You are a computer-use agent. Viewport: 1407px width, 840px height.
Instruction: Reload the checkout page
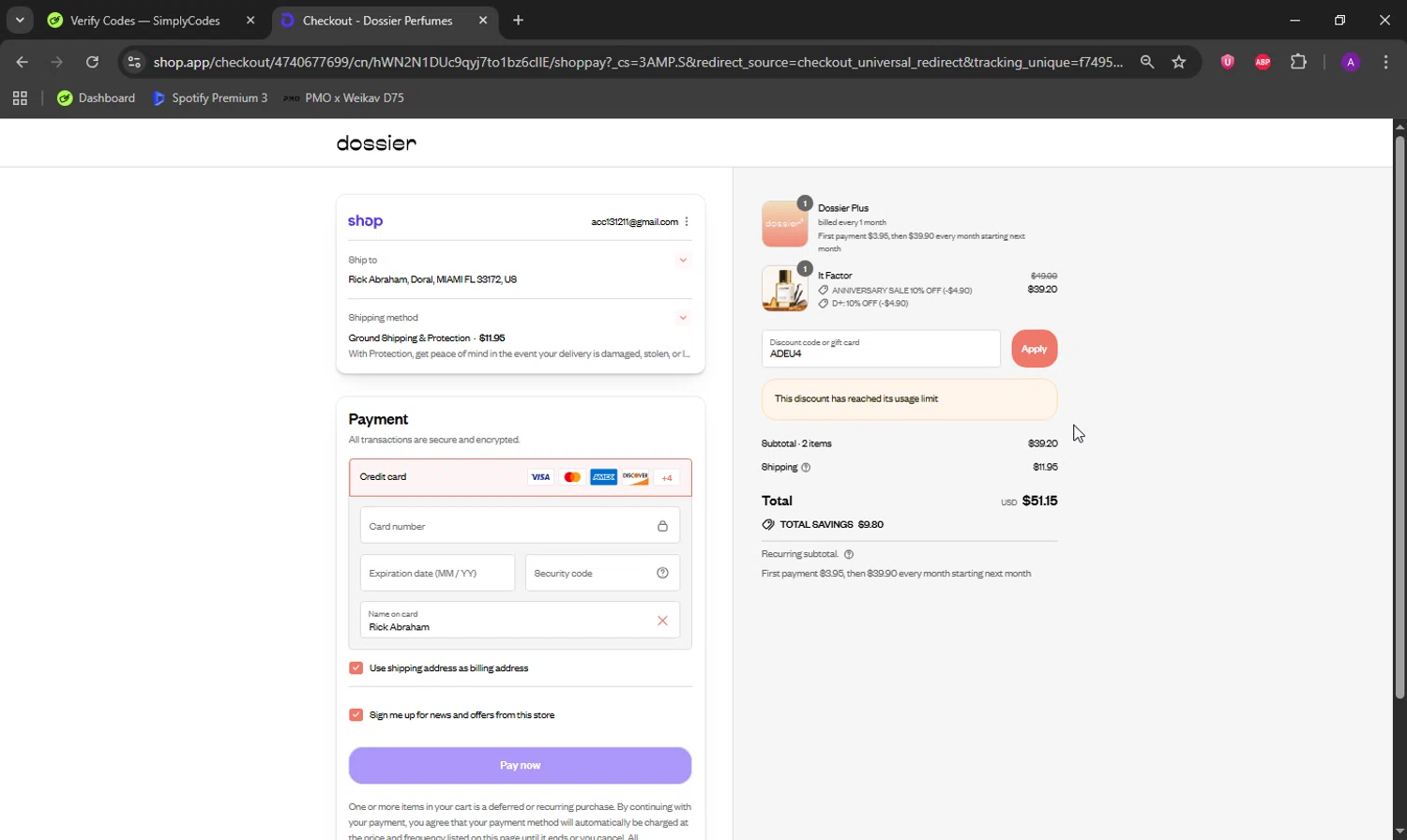pos(92,62)
